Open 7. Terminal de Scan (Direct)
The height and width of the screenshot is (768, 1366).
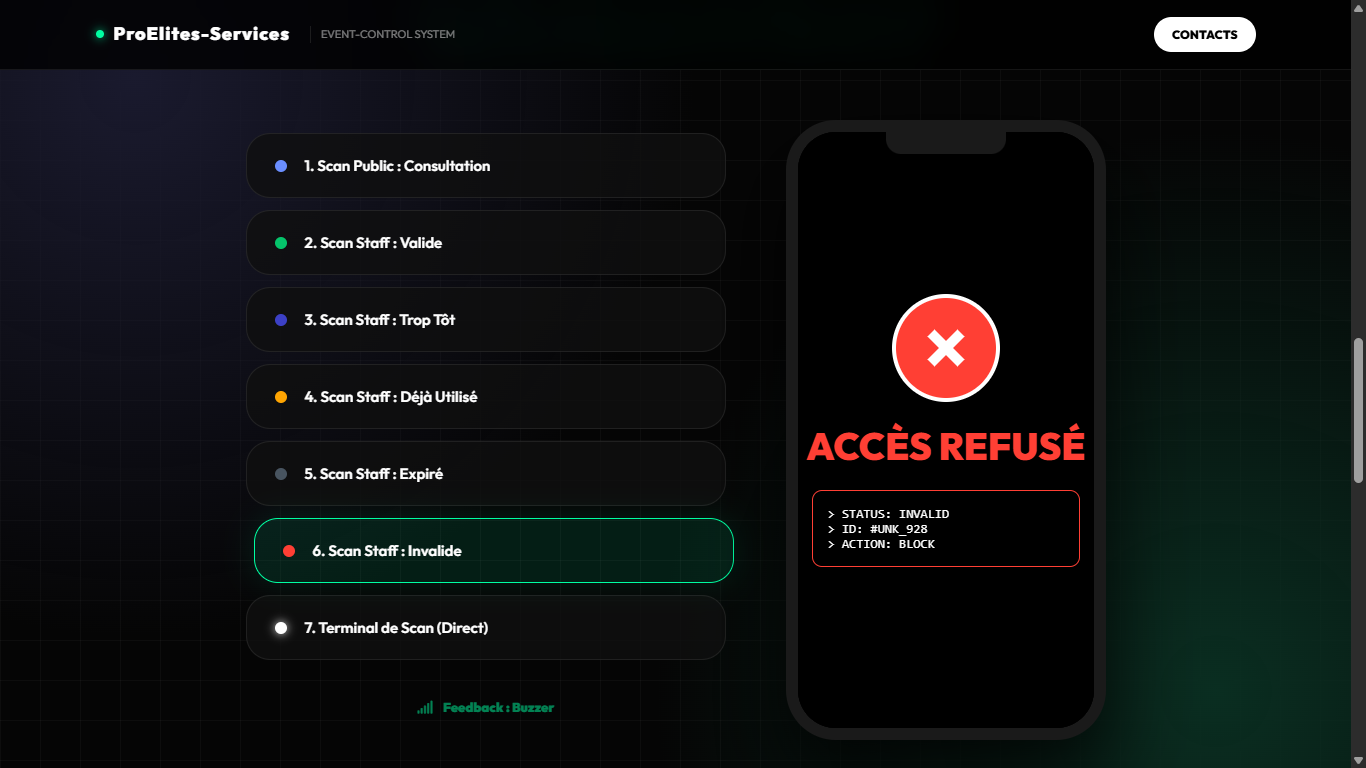click(486, 628)
